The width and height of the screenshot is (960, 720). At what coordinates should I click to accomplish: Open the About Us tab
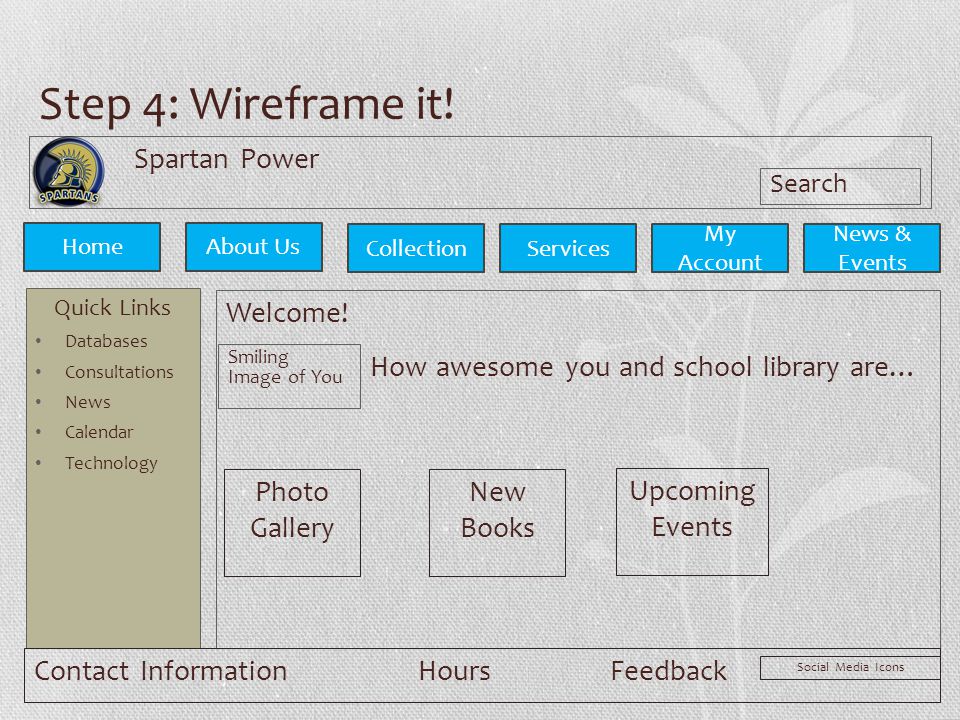pyautogui.click(x=253, y=247)
